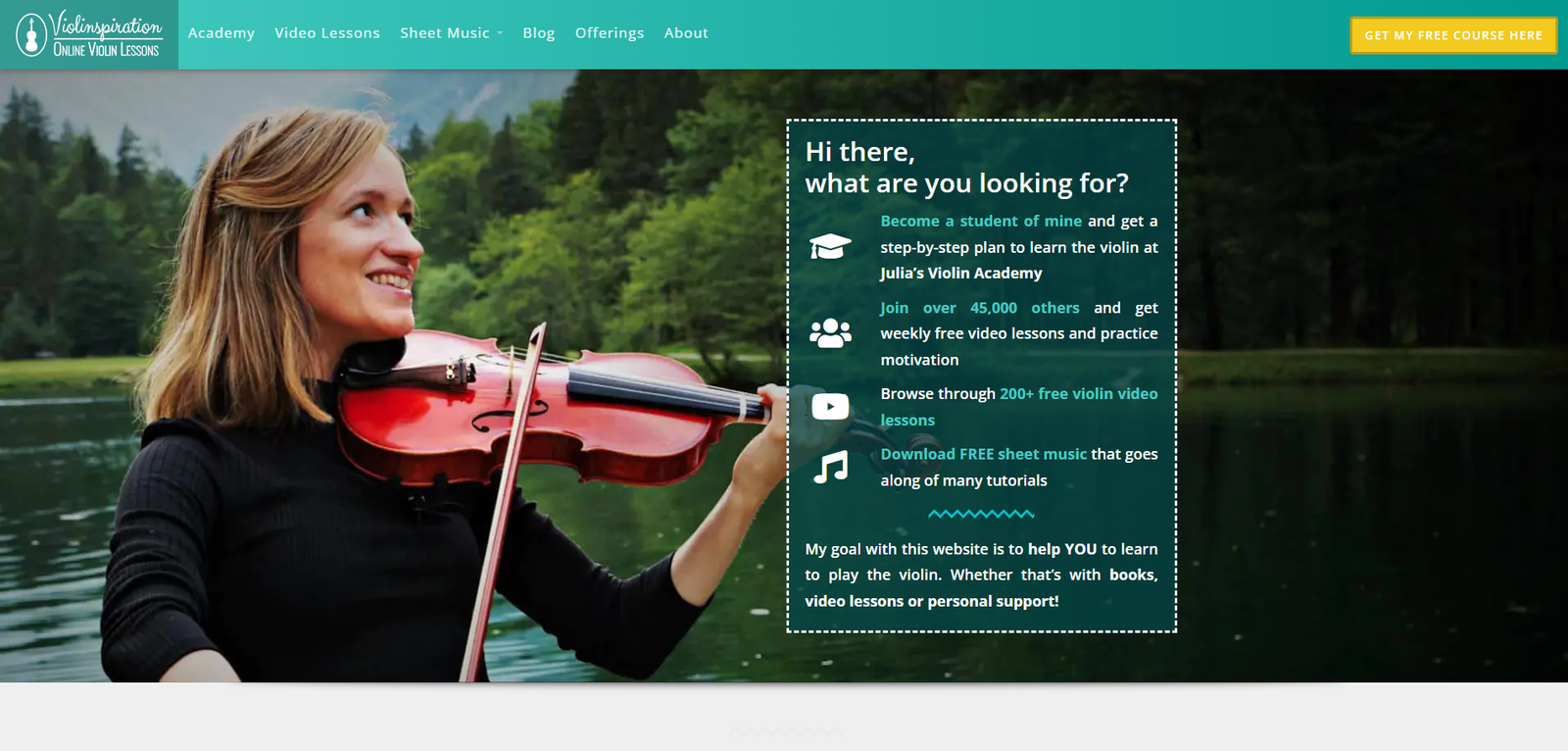Expand the Sheet Music dropdown arrow
Viewport: 1568px width, 751px height.
500,33
